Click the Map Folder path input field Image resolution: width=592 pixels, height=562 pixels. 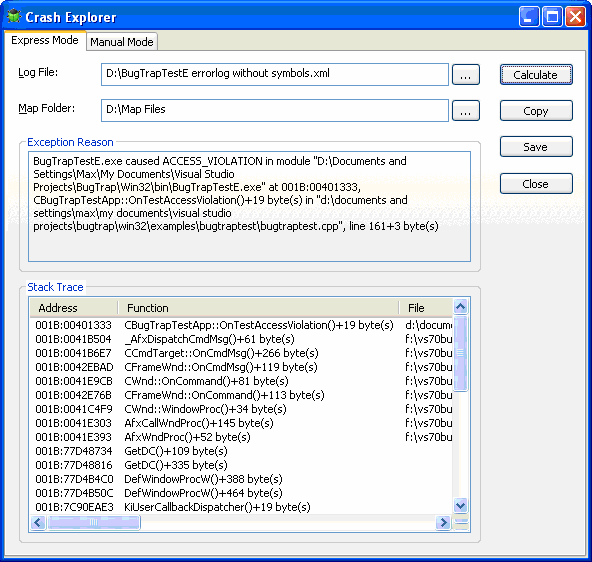275,110
